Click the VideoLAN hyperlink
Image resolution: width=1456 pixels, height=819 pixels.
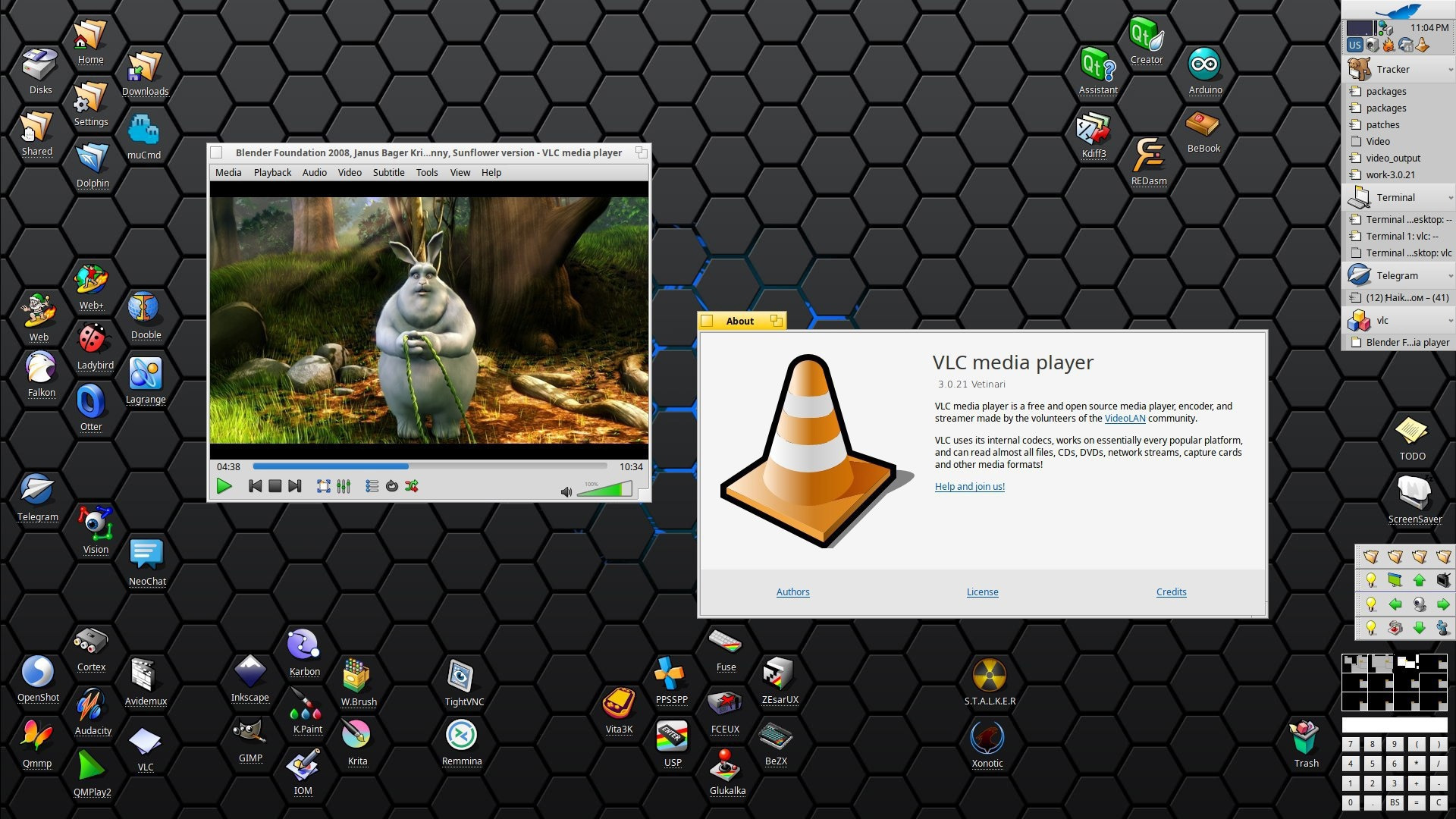click(1125, 419)
